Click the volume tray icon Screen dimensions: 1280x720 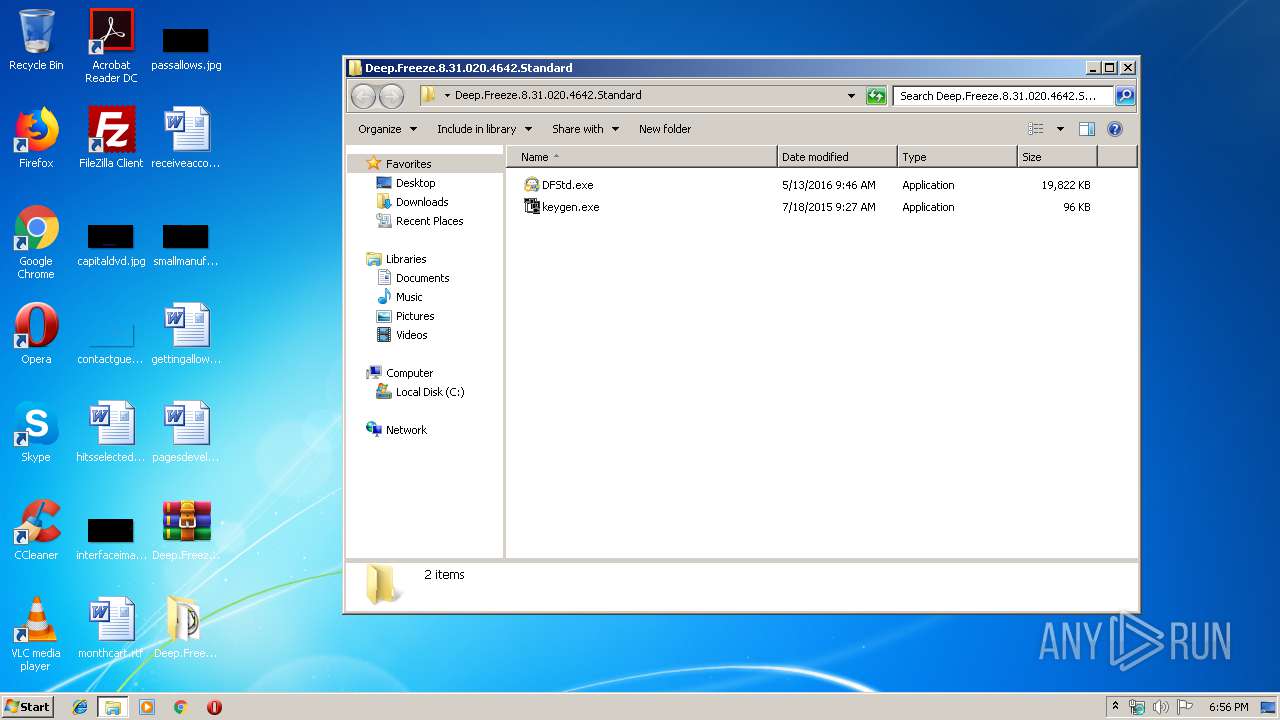pyautogui.click(x=1161, y=707)
